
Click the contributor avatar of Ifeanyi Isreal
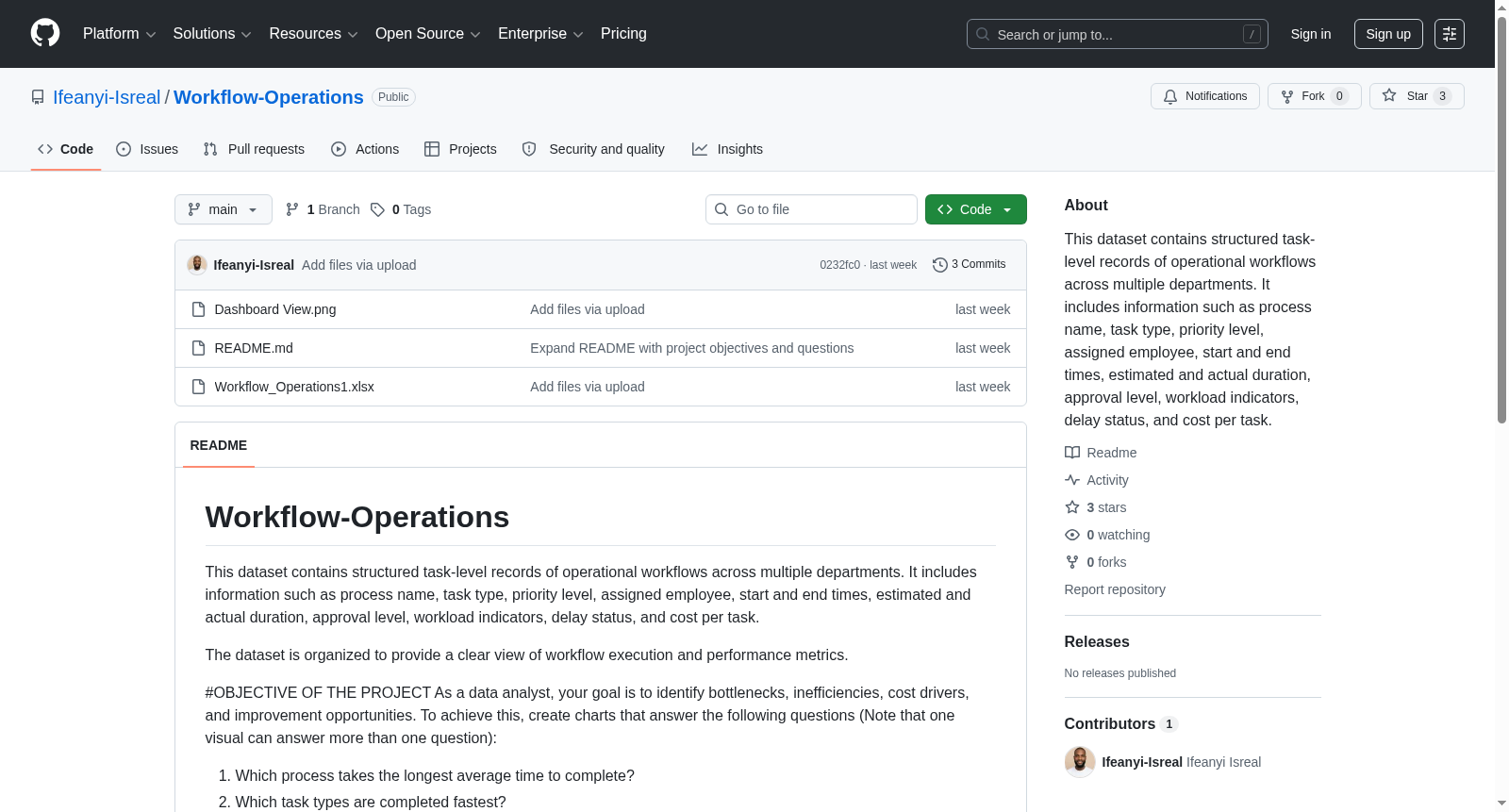tap(1080, 762)
